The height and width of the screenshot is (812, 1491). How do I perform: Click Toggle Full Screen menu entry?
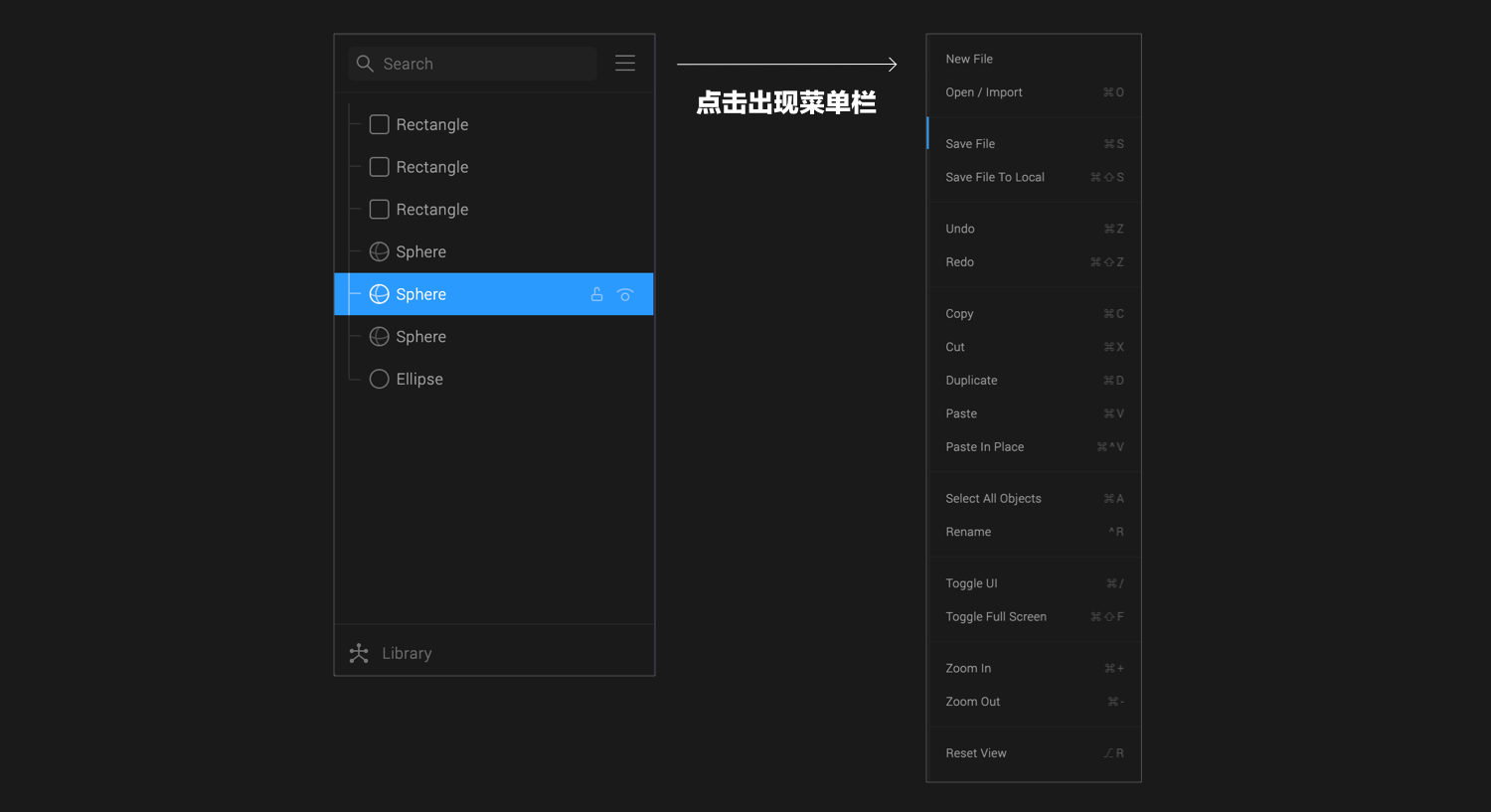[995, 616]
